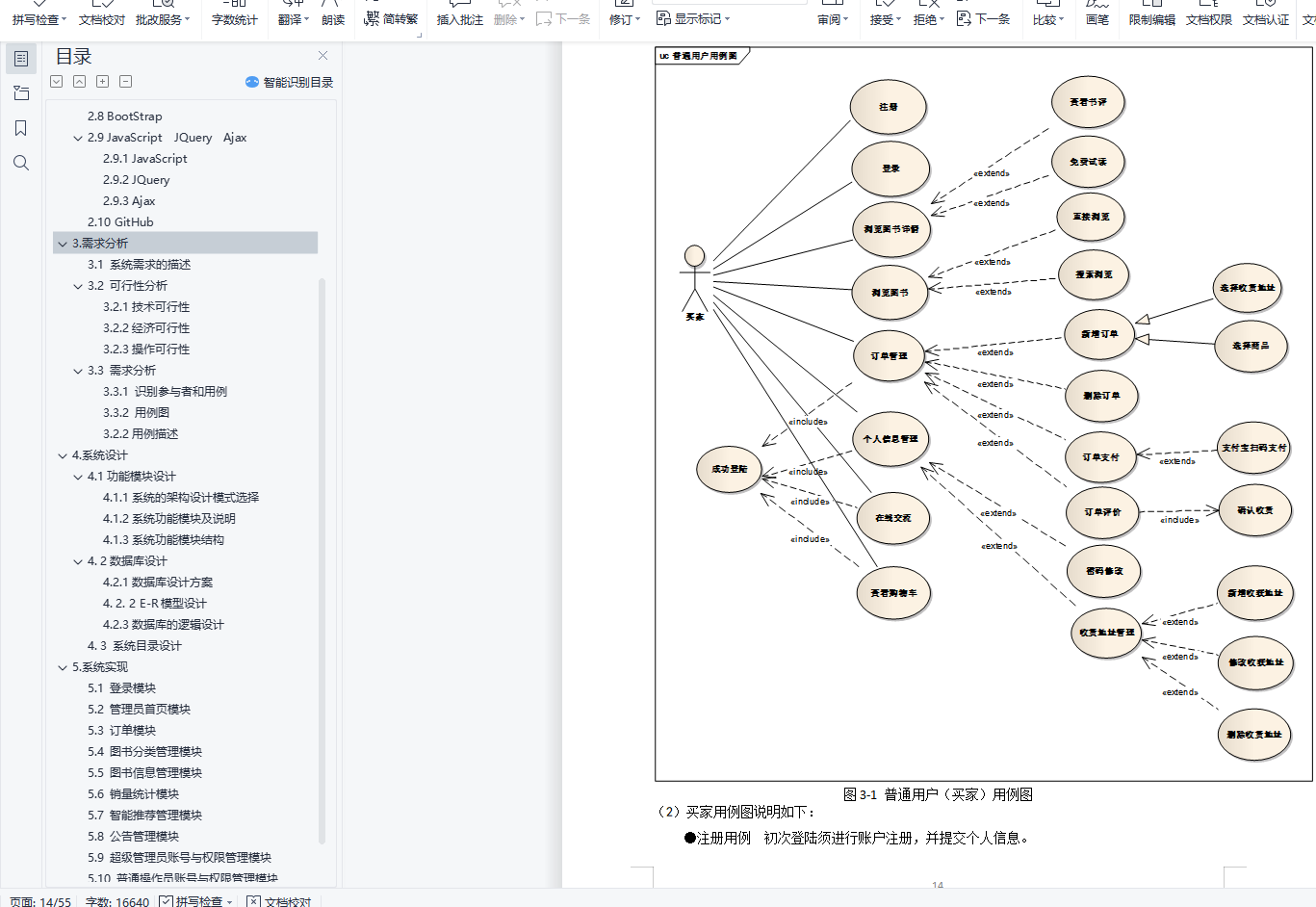Open the dialog launcher corner below 简转繁
This screenshot has width=1316, height=907.
tap(419, 35)
